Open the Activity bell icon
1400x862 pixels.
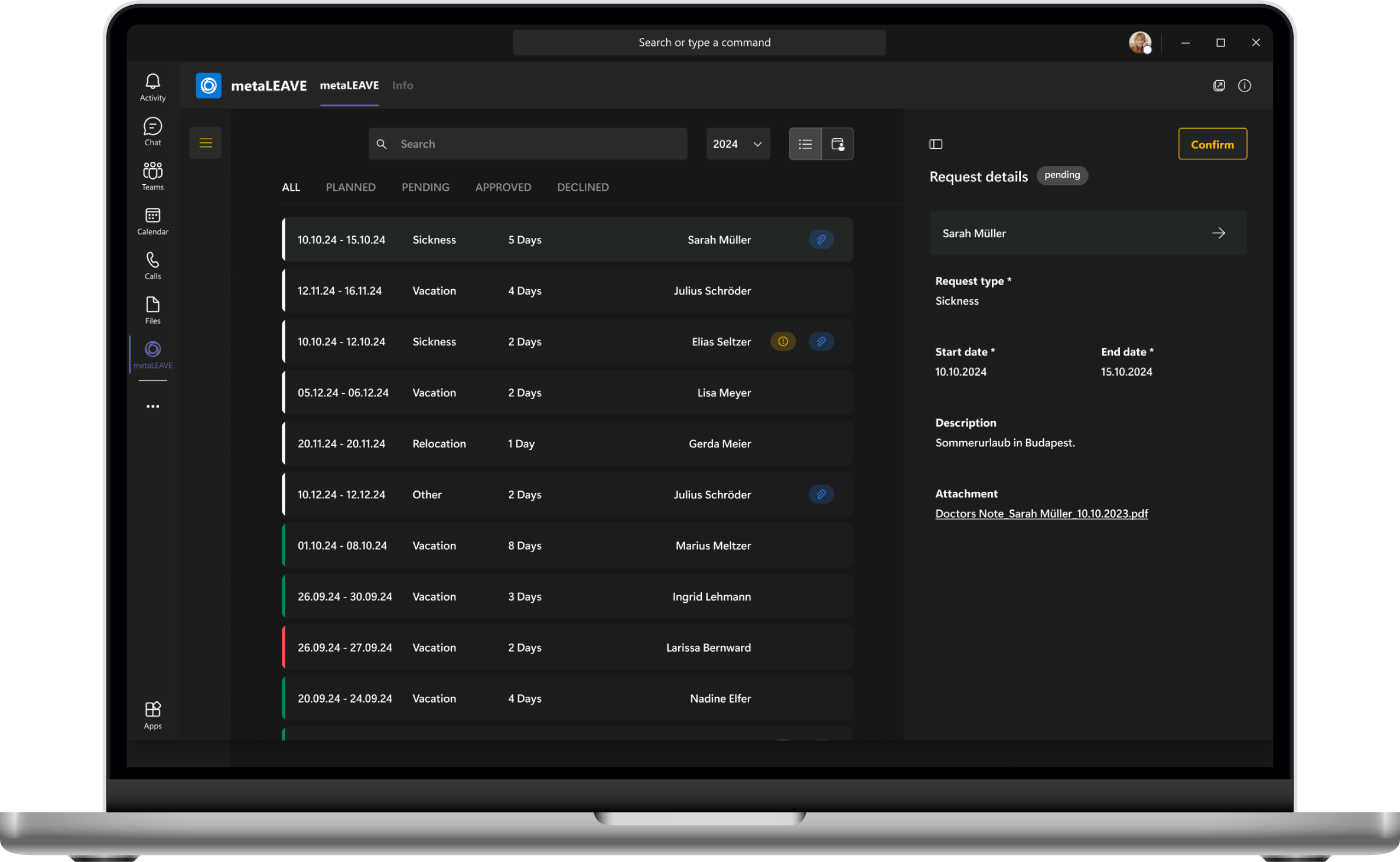152,87
